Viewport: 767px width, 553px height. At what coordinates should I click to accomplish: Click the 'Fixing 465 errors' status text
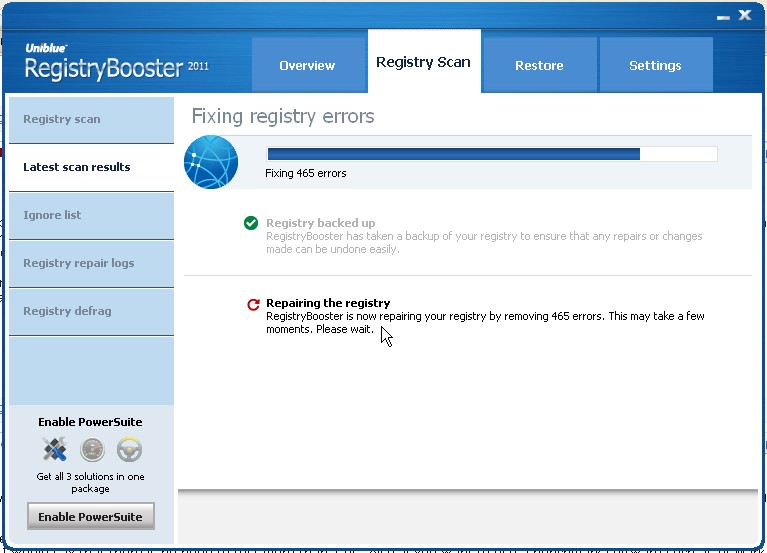pos(306,174)
